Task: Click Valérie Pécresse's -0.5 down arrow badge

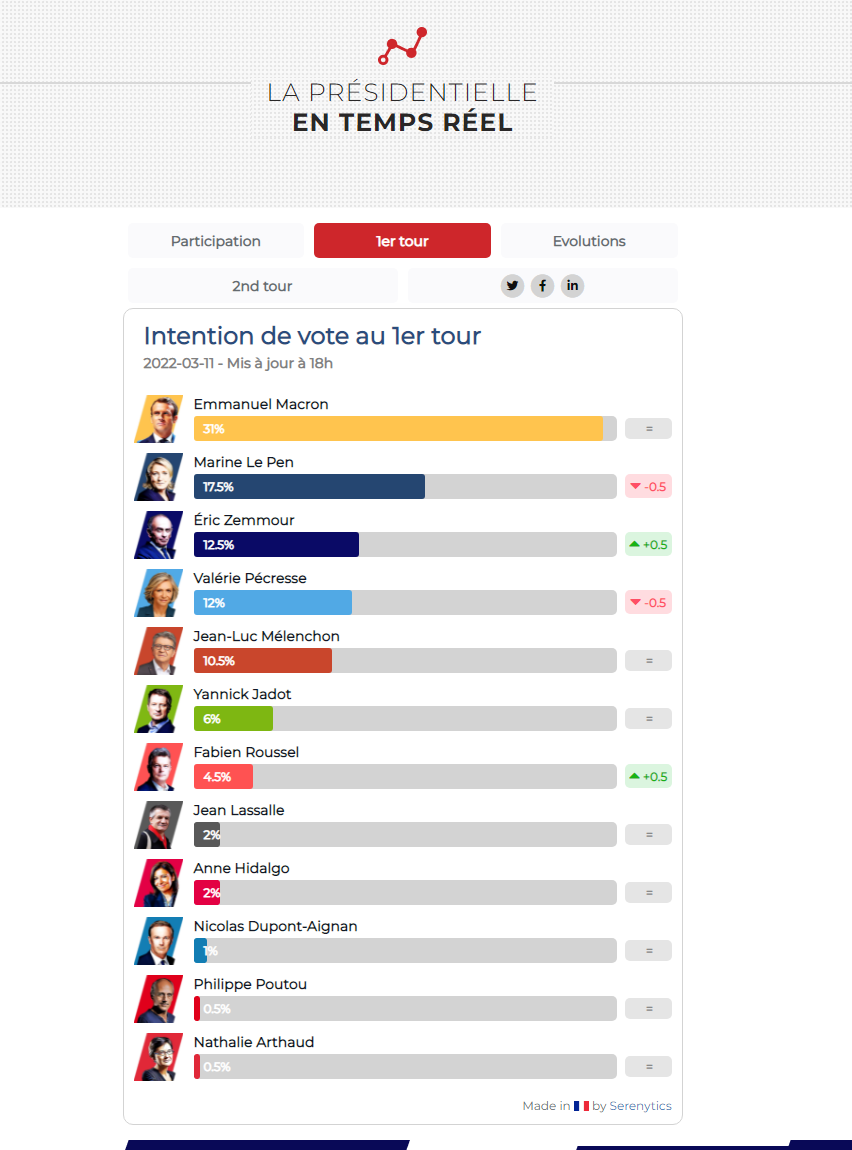Action: tap(648, 603)
